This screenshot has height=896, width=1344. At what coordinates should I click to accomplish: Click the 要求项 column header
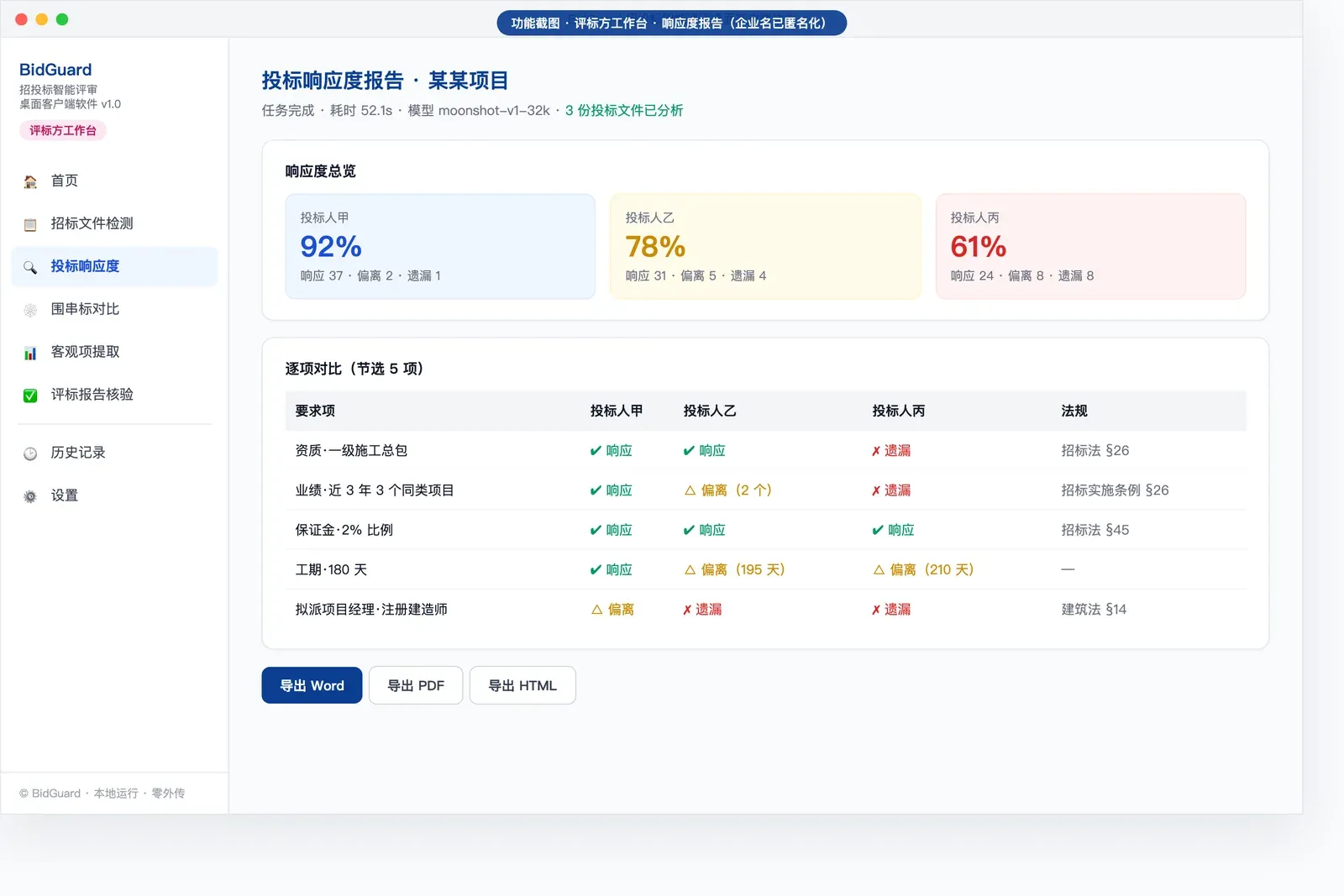click(x=315, y=411)
